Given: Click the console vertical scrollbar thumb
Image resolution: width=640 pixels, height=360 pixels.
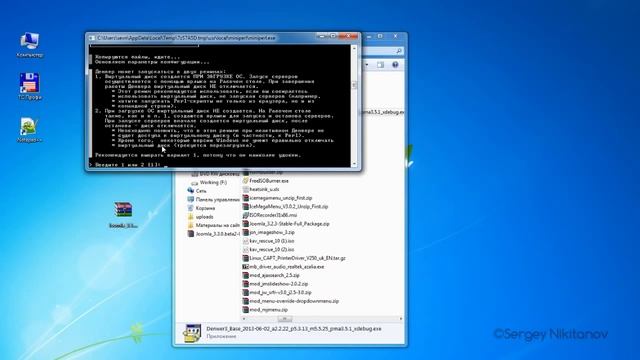Looking at the screenshot, I should 354,85.
